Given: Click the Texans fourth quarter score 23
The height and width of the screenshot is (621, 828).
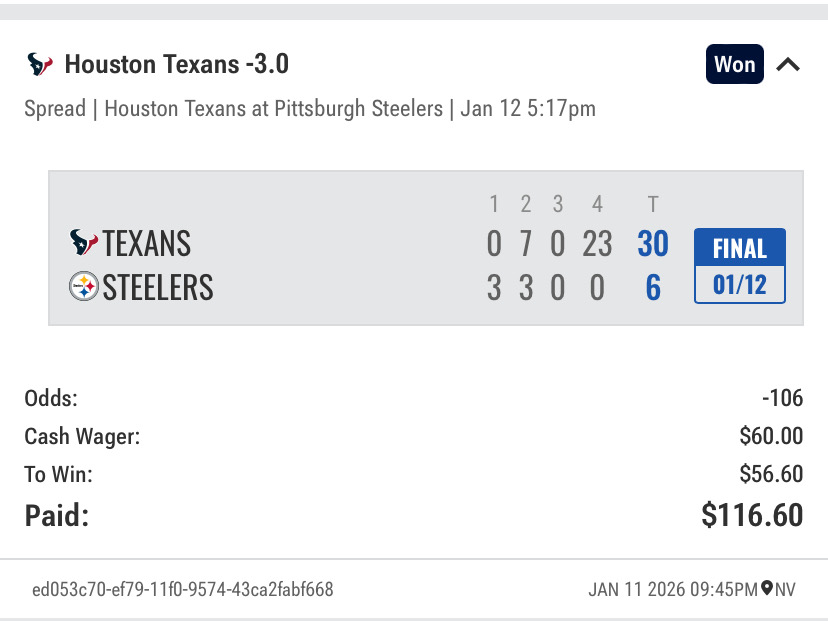Looking at the screenshot, I should point(597,244).
